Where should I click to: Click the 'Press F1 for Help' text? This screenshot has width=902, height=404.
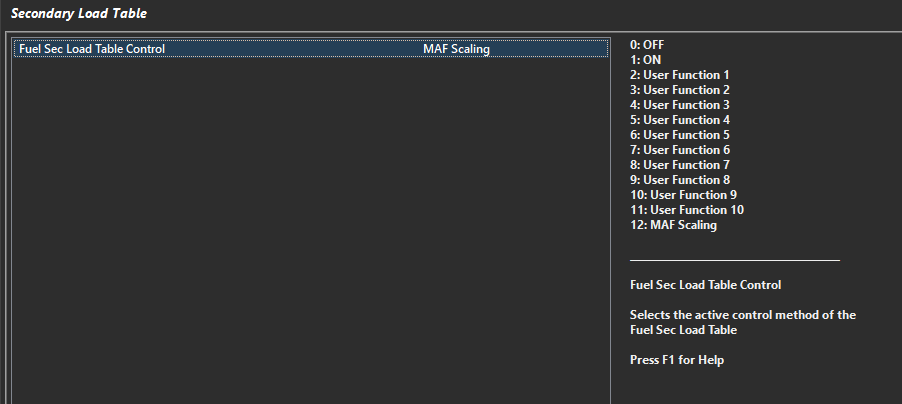tap(676, 360)
